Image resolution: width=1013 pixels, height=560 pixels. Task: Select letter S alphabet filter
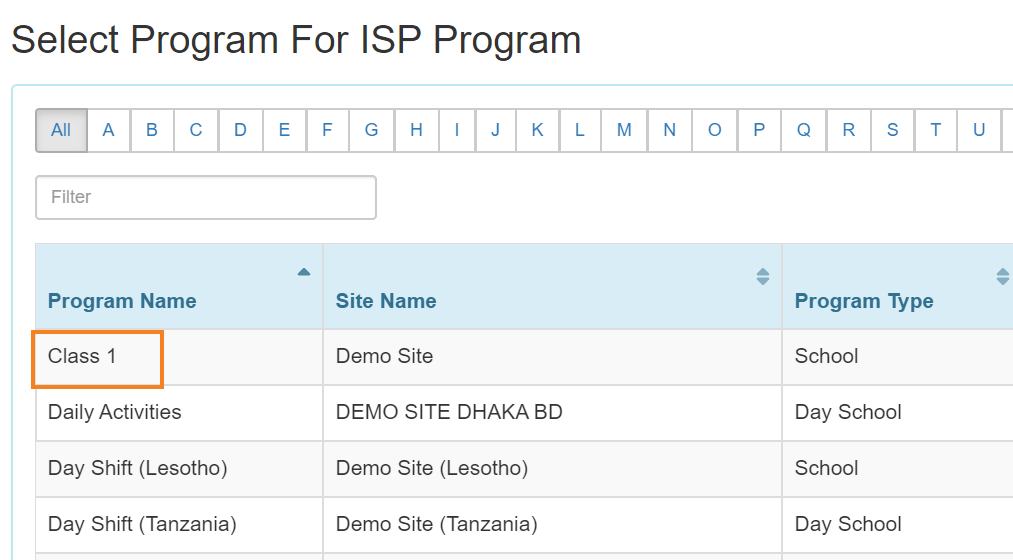click(893, 130)
